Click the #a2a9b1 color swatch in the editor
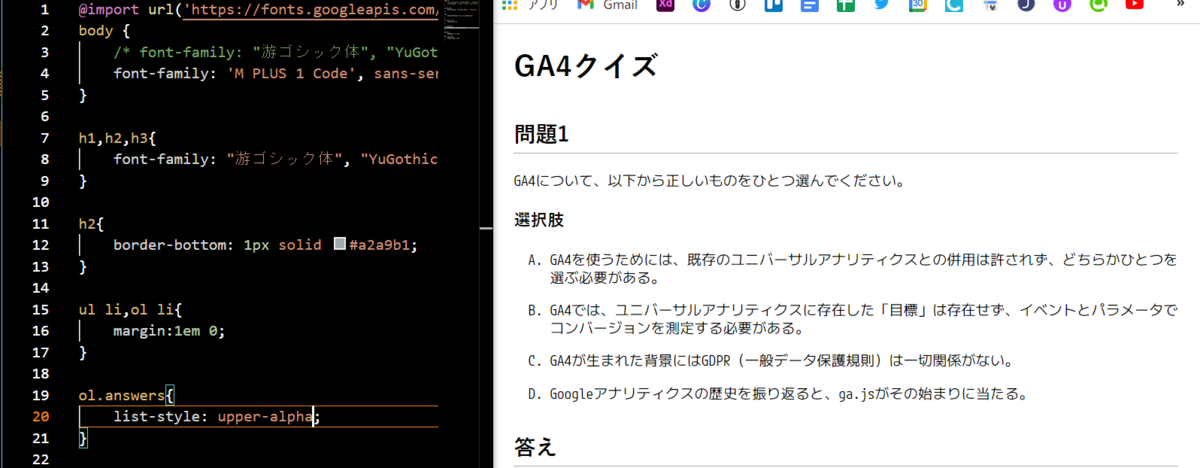Screen dimensions: 1200x468 (x=340, y=244)
